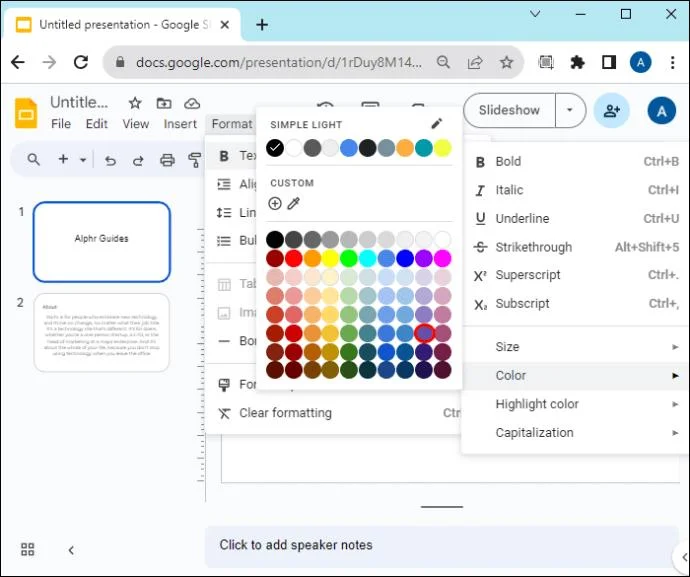
Task: Pick the magenta swatch in bright row
Action: 442,258
